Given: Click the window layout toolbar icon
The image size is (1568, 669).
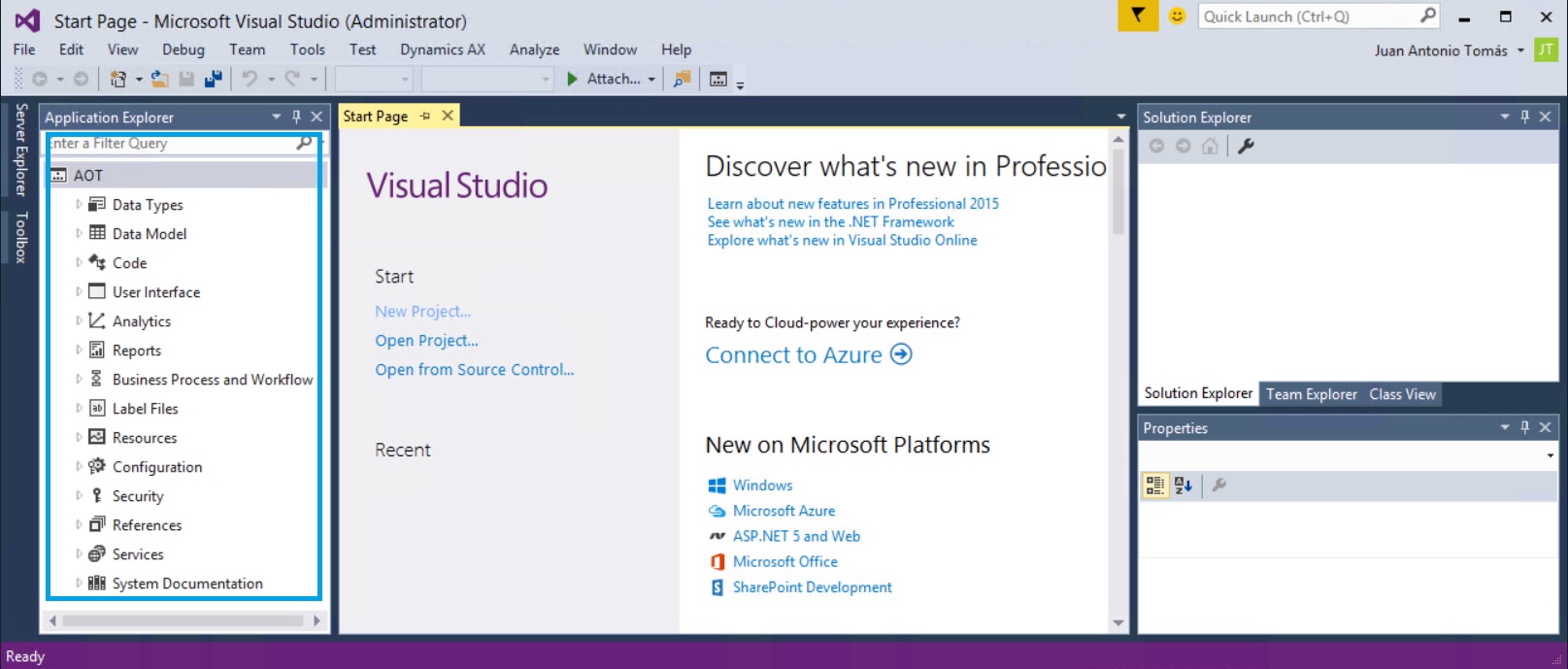Looking at the screenshot, I should 718,79.
